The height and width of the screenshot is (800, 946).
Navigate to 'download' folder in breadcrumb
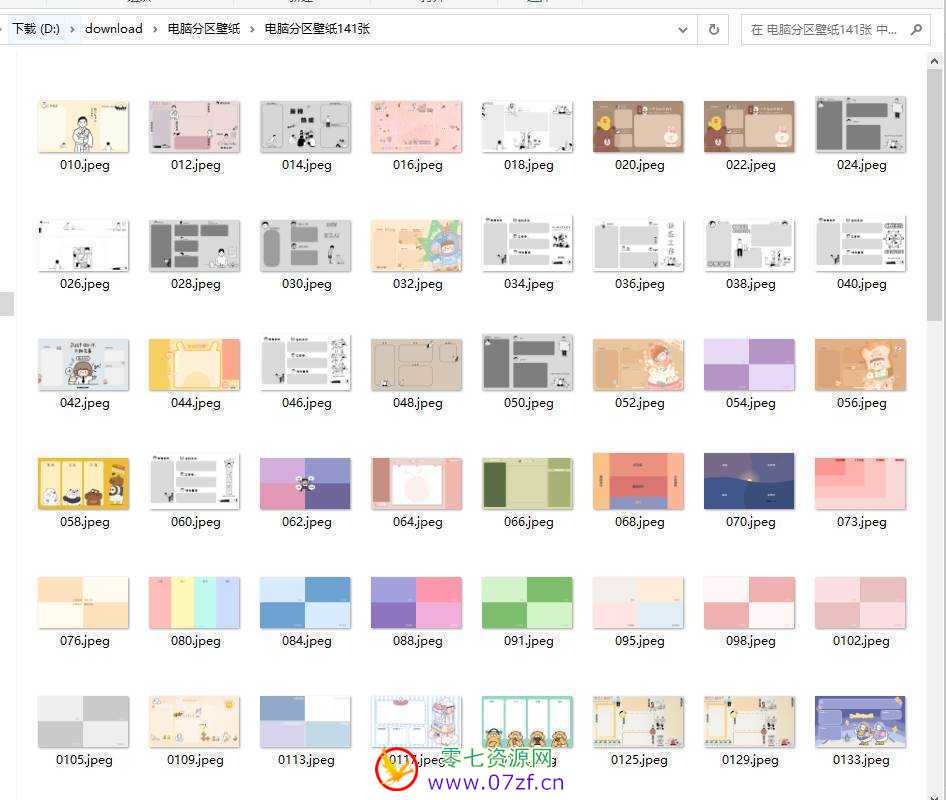point(113,29)
